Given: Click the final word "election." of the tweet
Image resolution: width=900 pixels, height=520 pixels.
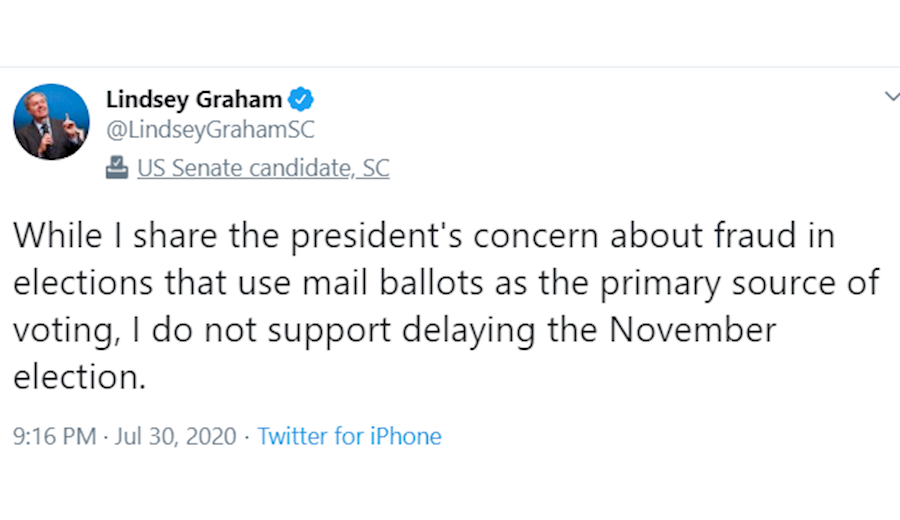Looking at the screenshot, I should (80, 377).
